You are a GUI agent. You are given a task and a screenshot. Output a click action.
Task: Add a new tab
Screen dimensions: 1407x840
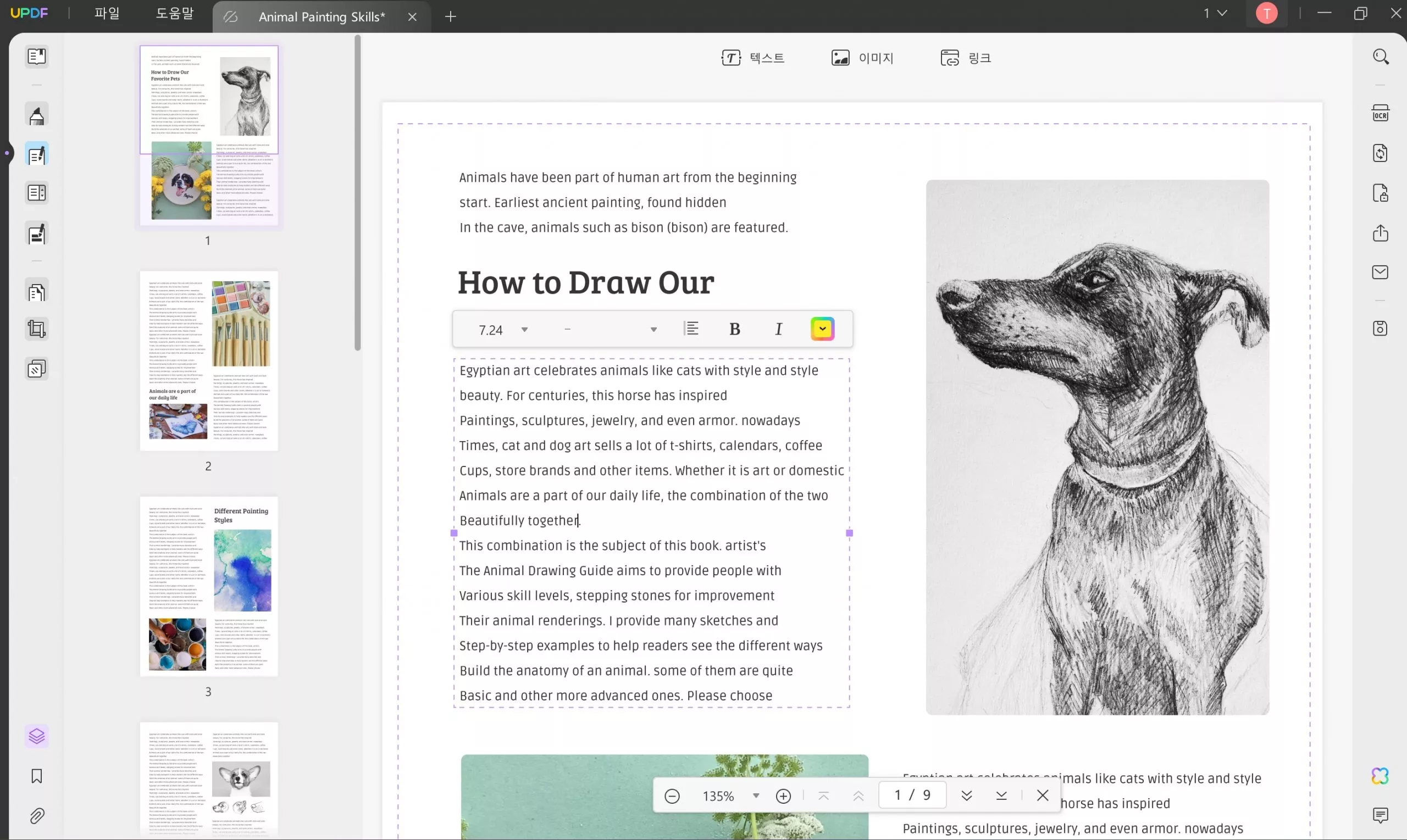click(x=451, y=17)
